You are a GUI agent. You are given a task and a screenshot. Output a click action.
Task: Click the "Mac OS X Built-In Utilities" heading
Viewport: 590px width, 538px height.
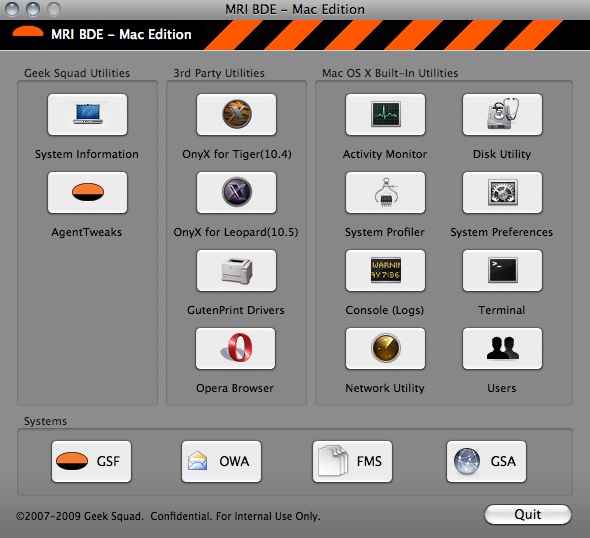(x=390, y=73)
